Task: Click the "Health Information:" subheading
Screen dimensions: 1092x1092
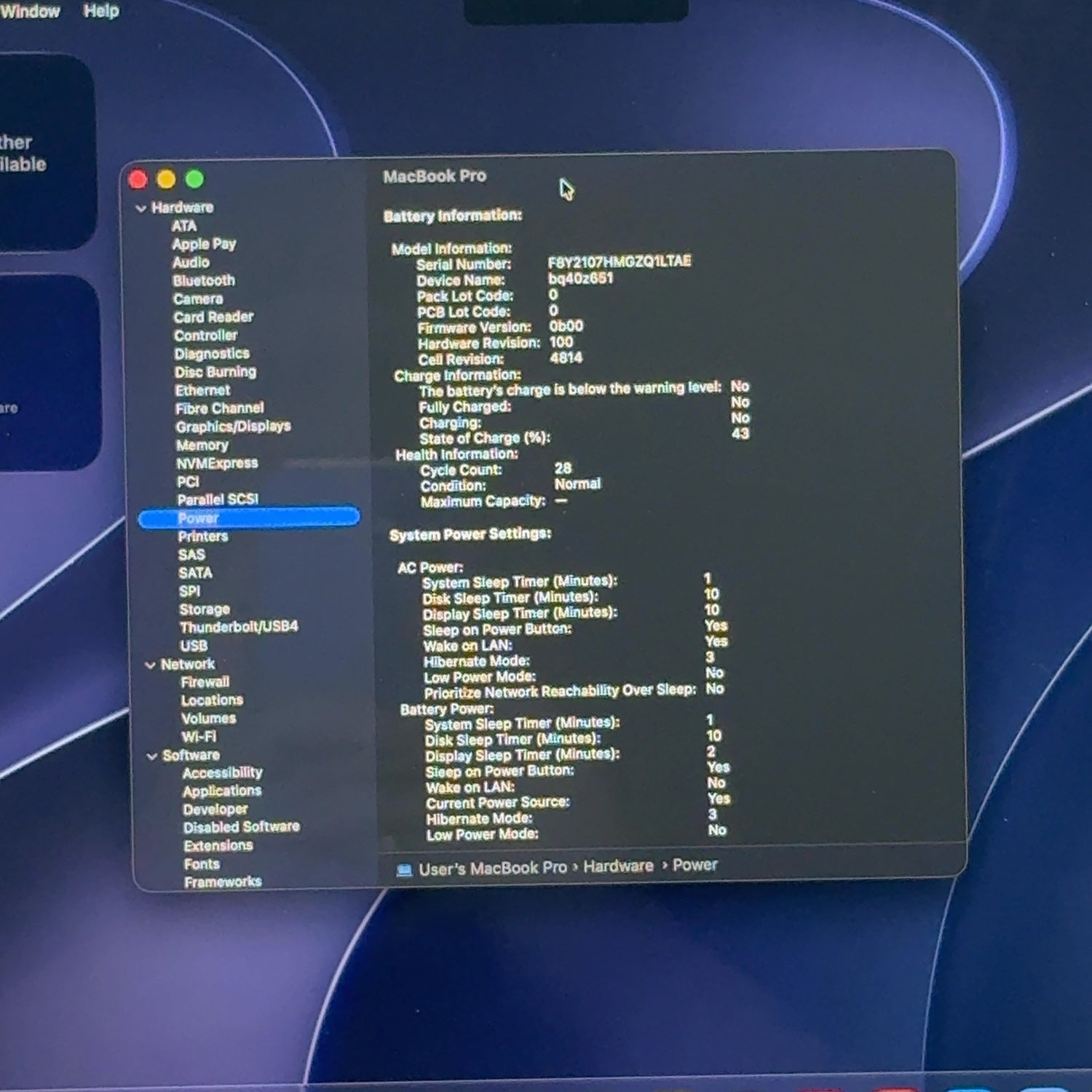Action: (457, 454)
